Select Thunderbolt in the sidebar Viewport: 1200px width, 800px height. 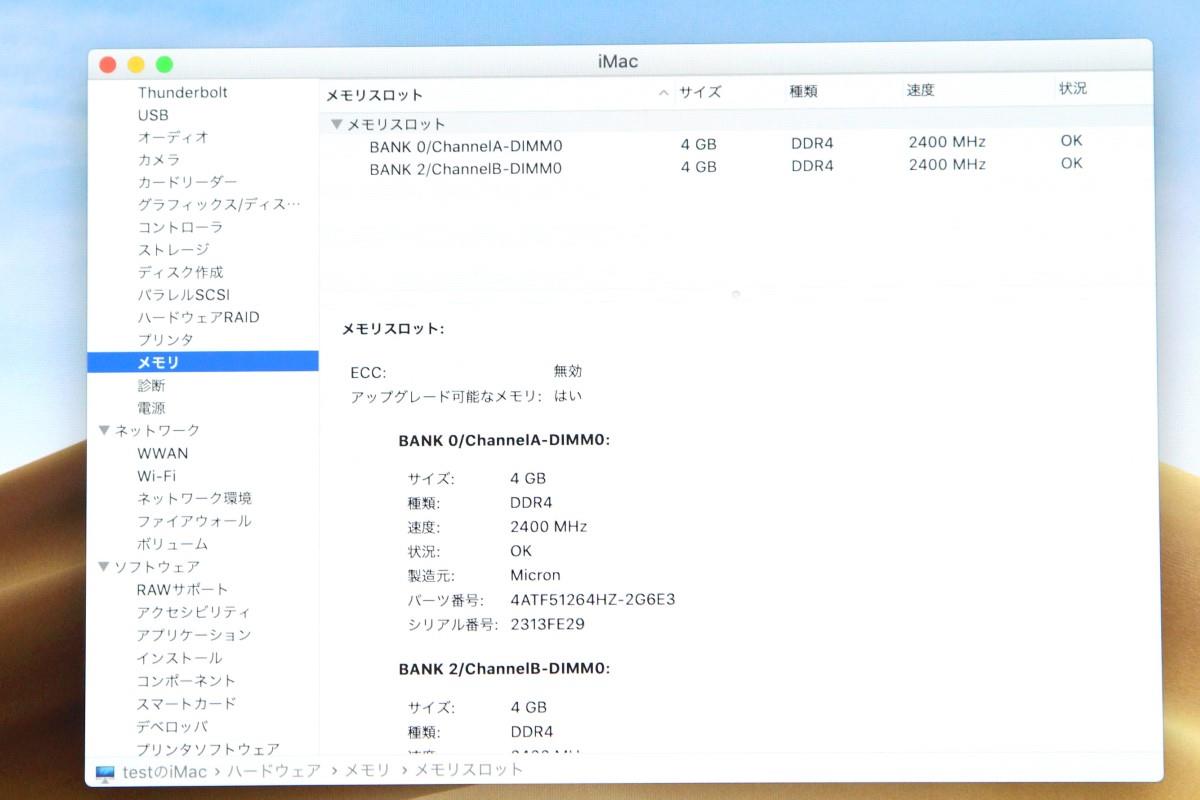(x=183, y=92)
